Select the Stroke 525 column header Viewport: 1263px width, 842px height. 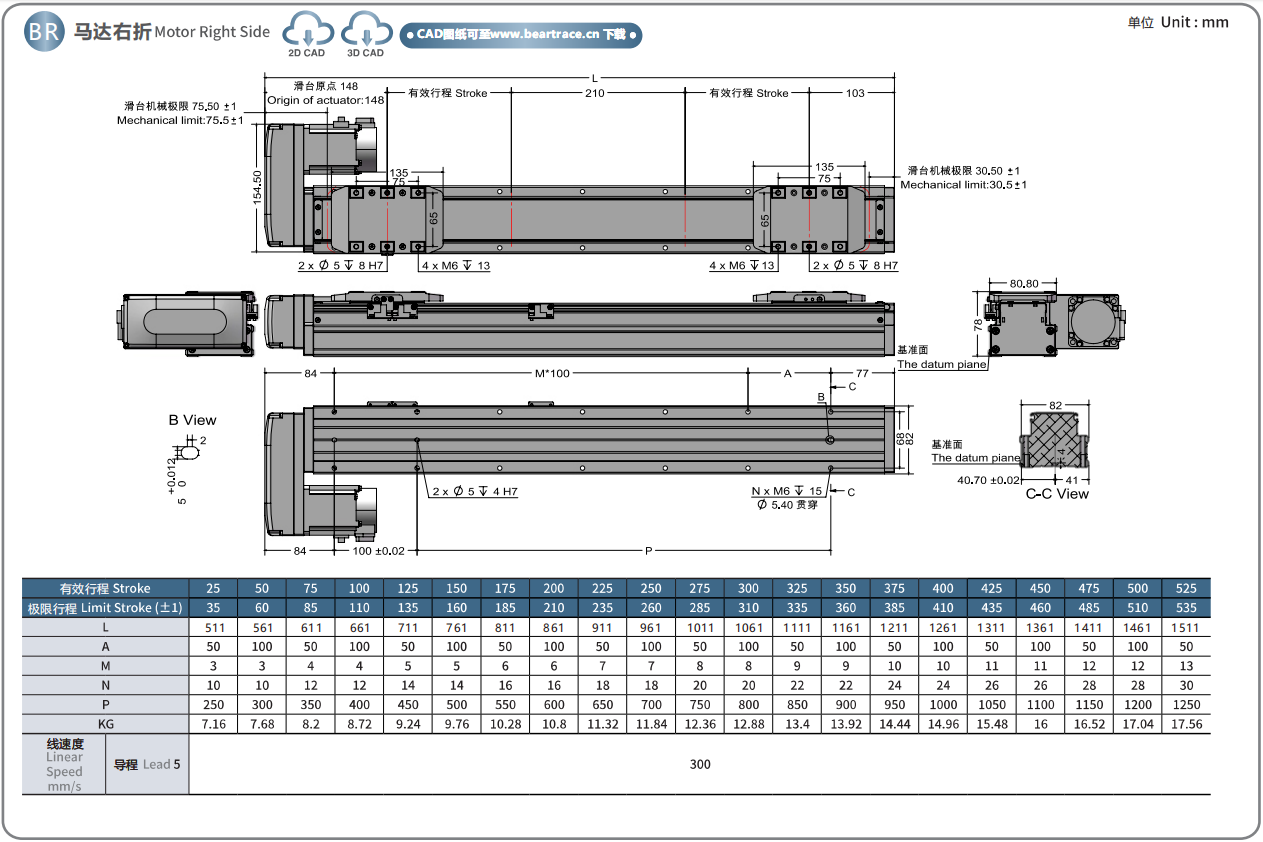coord(1186,588)
